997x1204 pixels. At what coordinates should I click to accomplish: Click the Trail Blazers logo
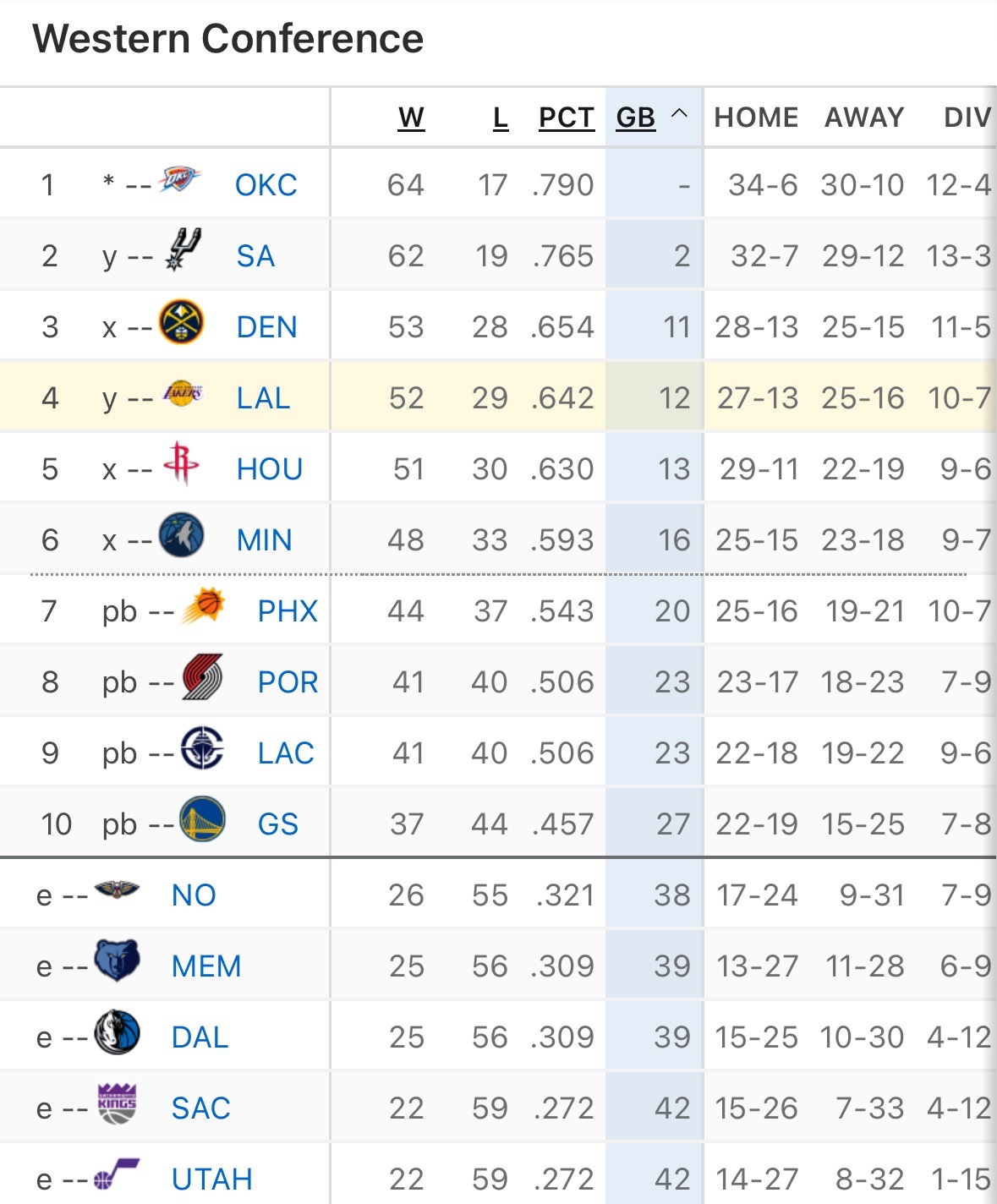tap(203, 677)
